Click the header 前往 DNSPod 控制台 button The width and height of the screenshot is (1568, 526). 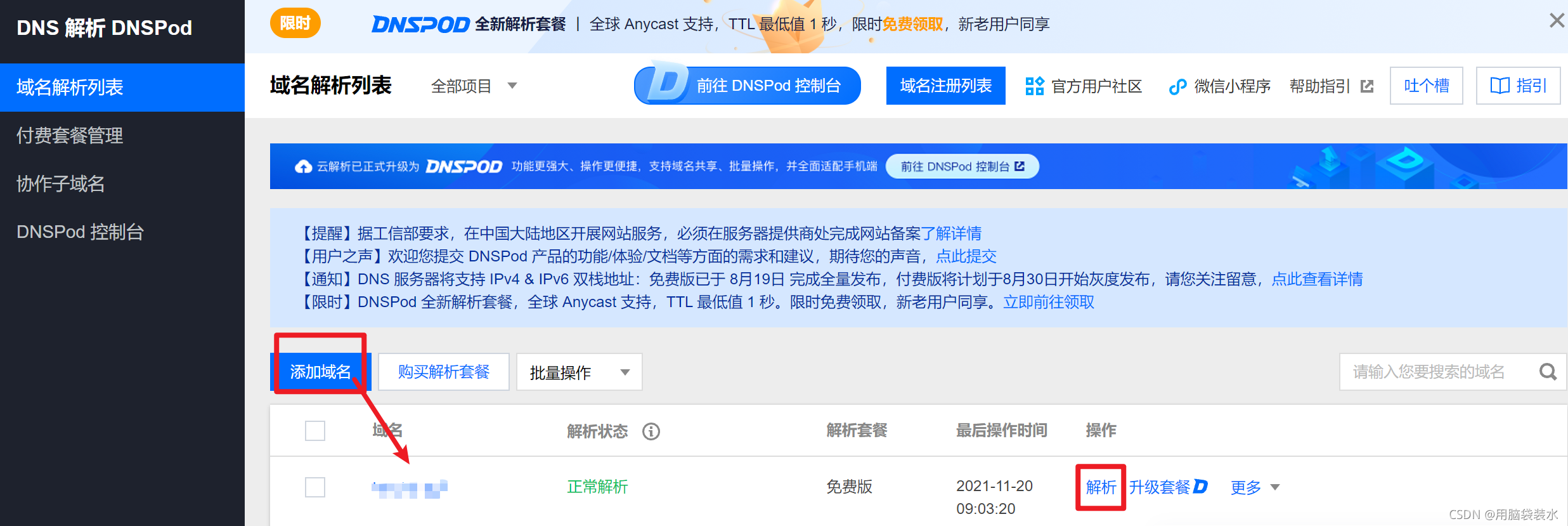click(x=748, y=86)
